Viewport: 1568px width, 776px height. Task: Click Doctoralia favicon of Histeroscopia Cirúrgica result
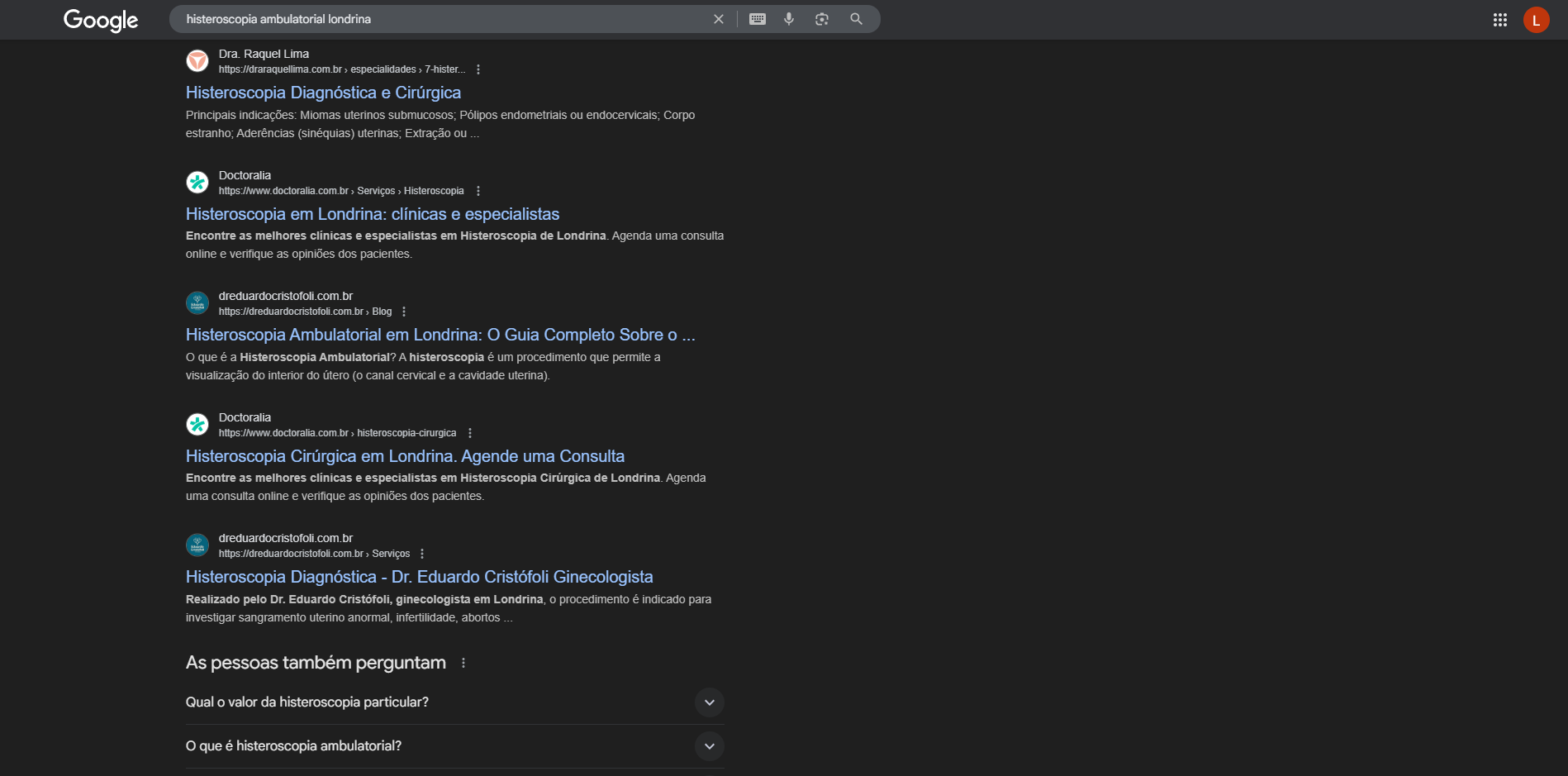point(197,424)
